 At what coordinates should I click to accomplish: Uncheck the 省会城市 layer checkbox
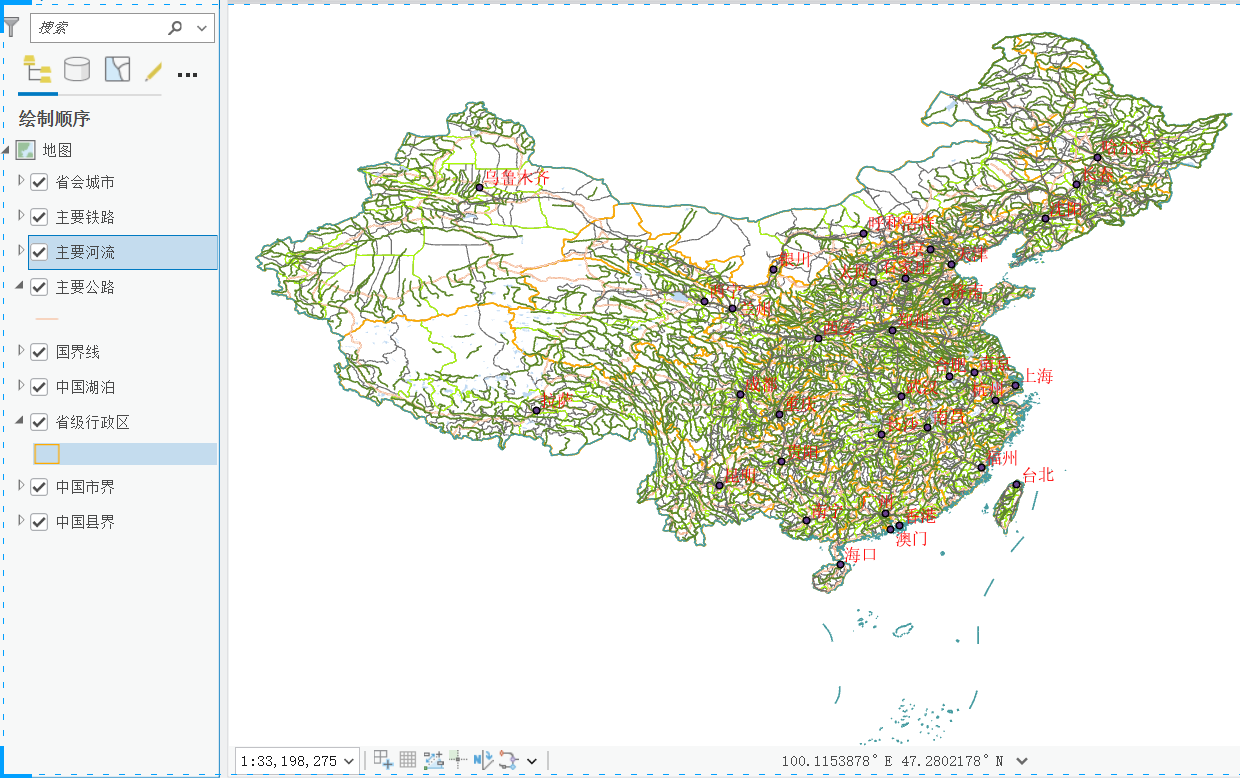click(40, 182)
